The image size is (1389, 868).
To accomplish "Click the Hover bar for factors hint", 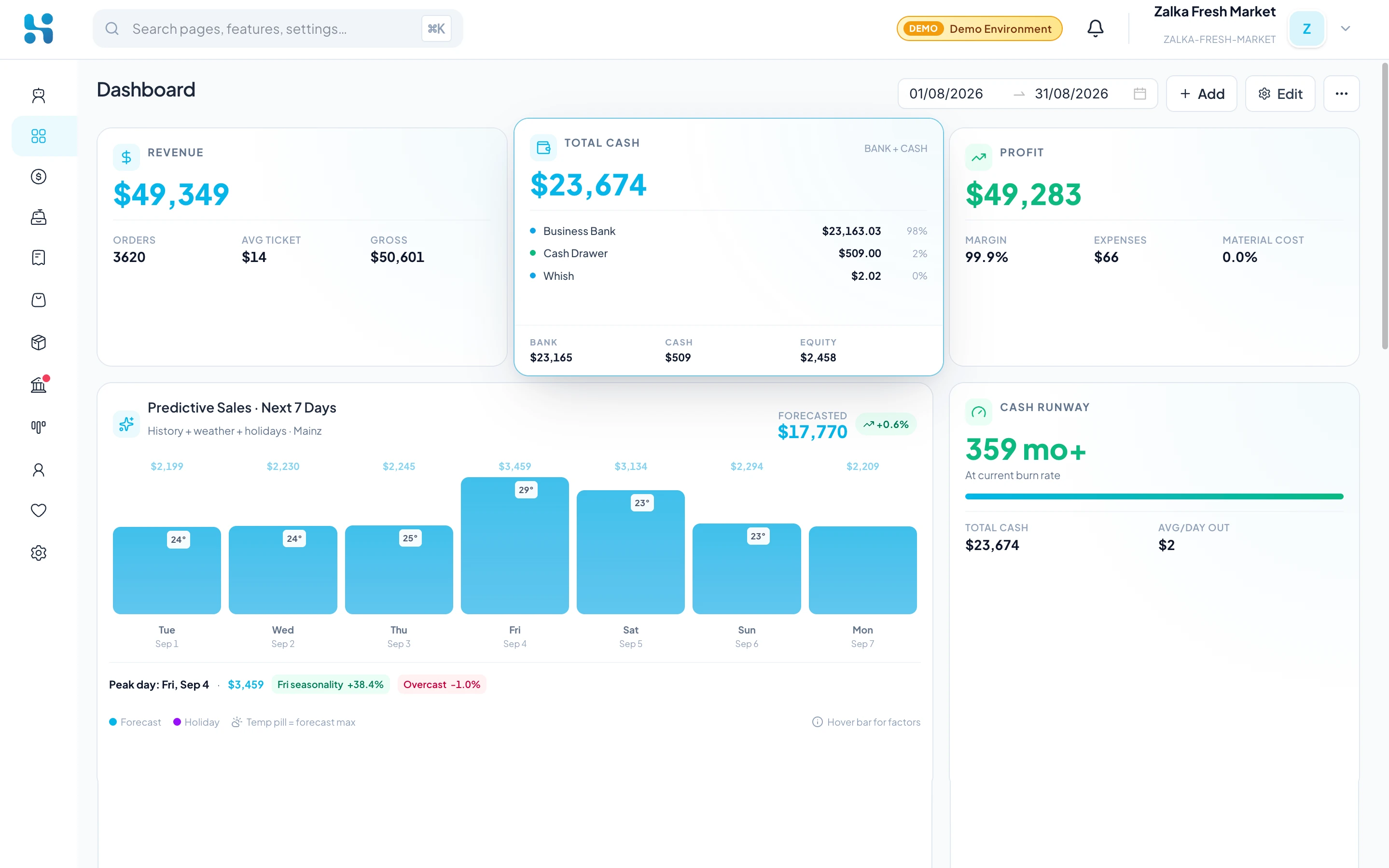I will pyautogui.click(x=866, y=722).
